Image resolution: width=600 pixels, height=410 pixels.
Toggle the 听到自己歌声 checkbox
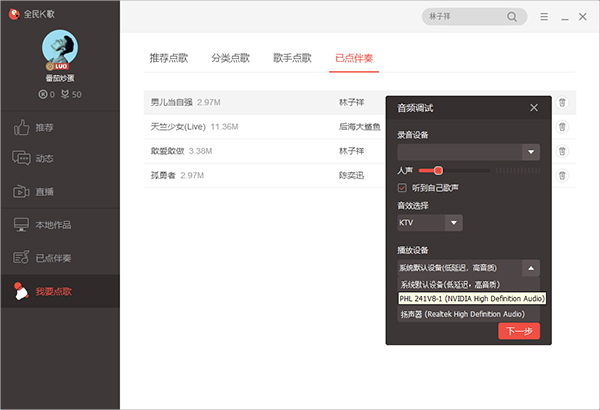coord(403,187)
